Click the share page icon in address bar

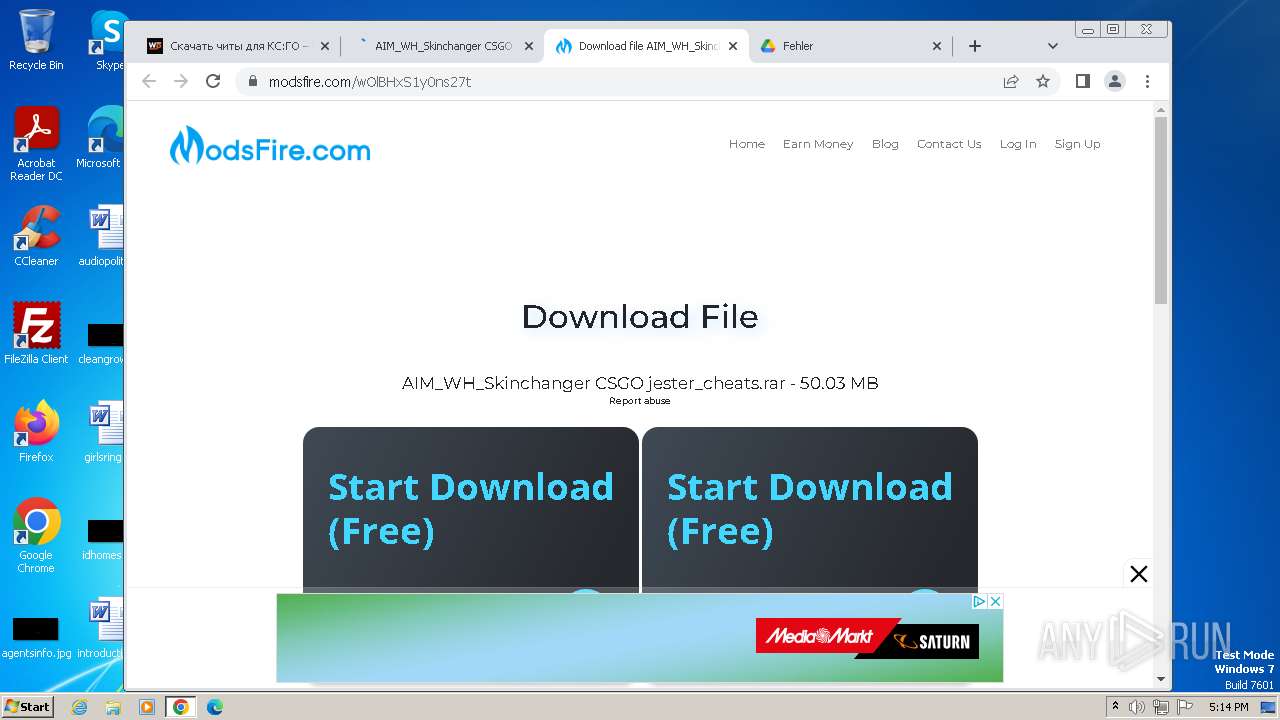pyautogui.click(x=1011, y=81)
